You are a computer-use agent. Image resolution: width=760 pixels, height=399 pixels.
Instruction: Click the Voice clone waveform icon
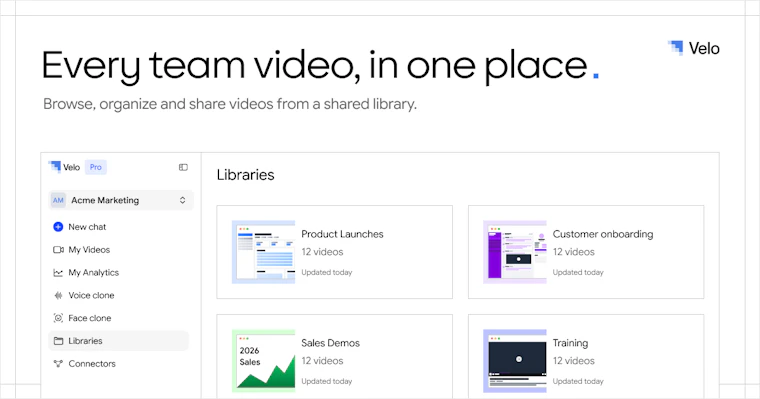[58, 295]
